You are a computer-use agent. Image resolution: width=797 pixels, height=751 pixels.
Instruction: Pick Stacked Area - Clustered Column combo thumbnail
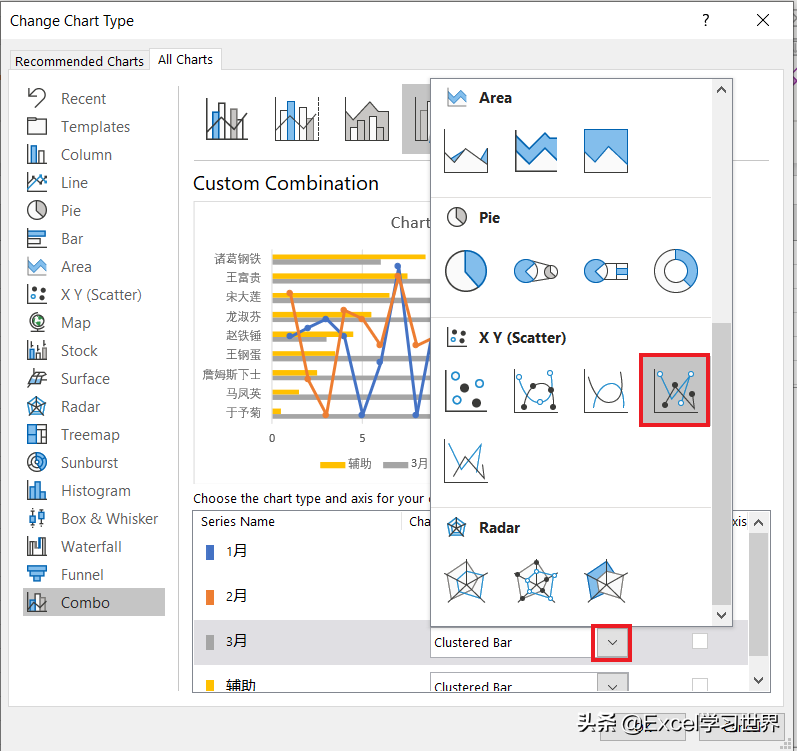367,119
